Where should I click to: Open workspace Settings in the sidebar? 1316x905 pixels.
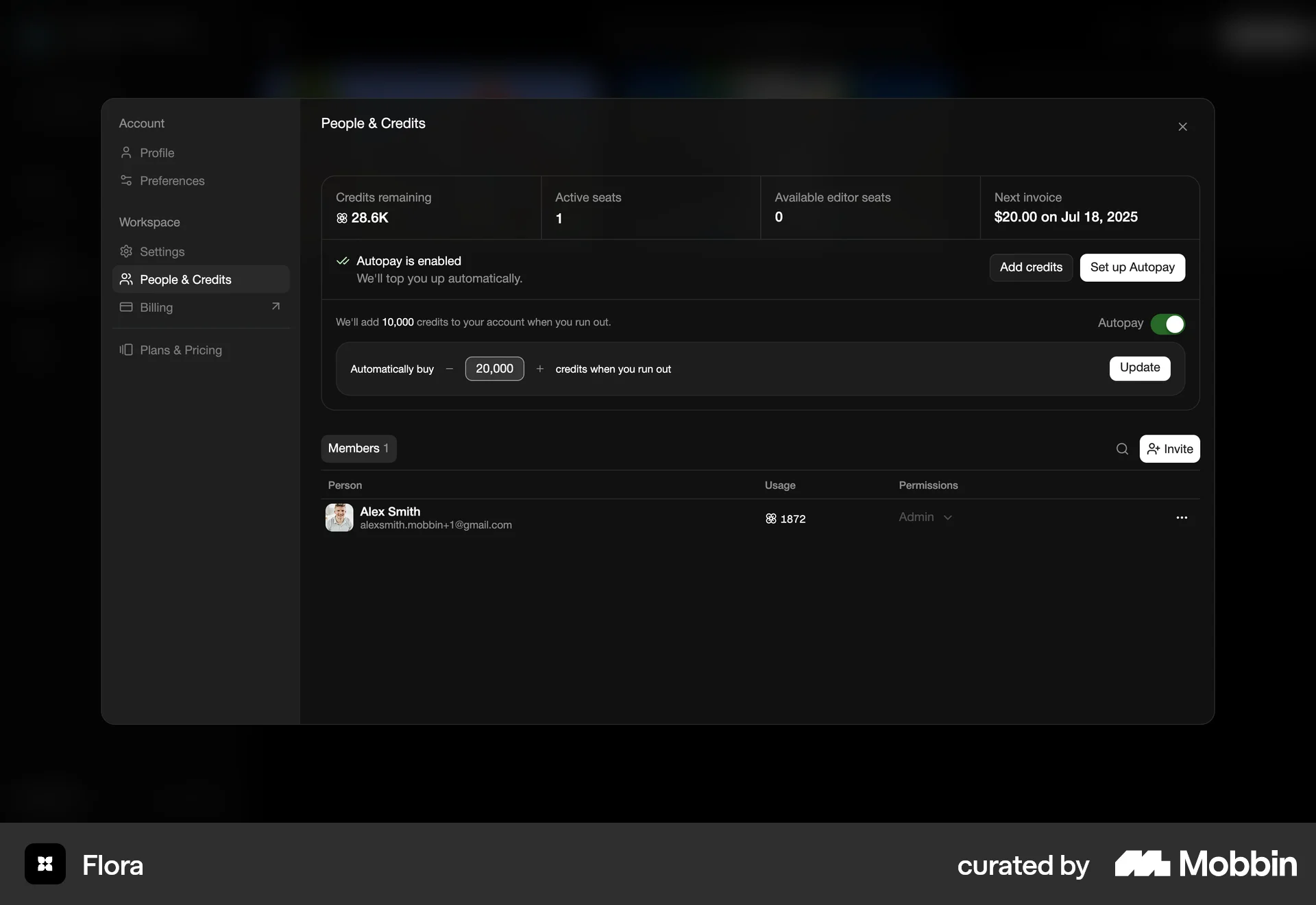[x=162, y=252]
